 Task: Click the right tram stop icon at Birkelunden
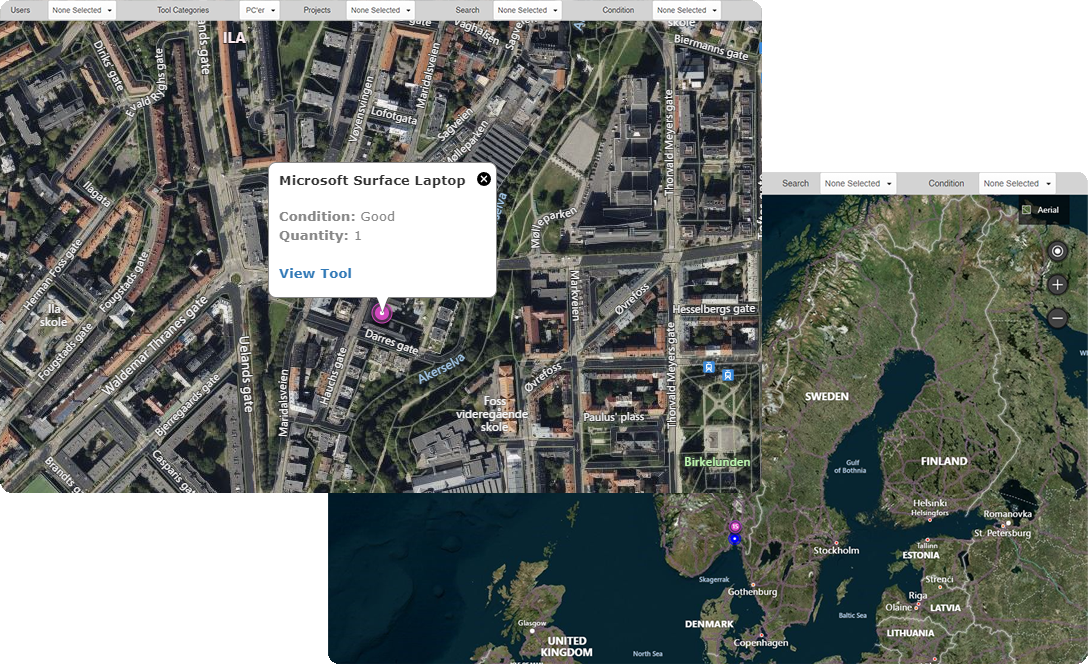click(x=727, y=375)
